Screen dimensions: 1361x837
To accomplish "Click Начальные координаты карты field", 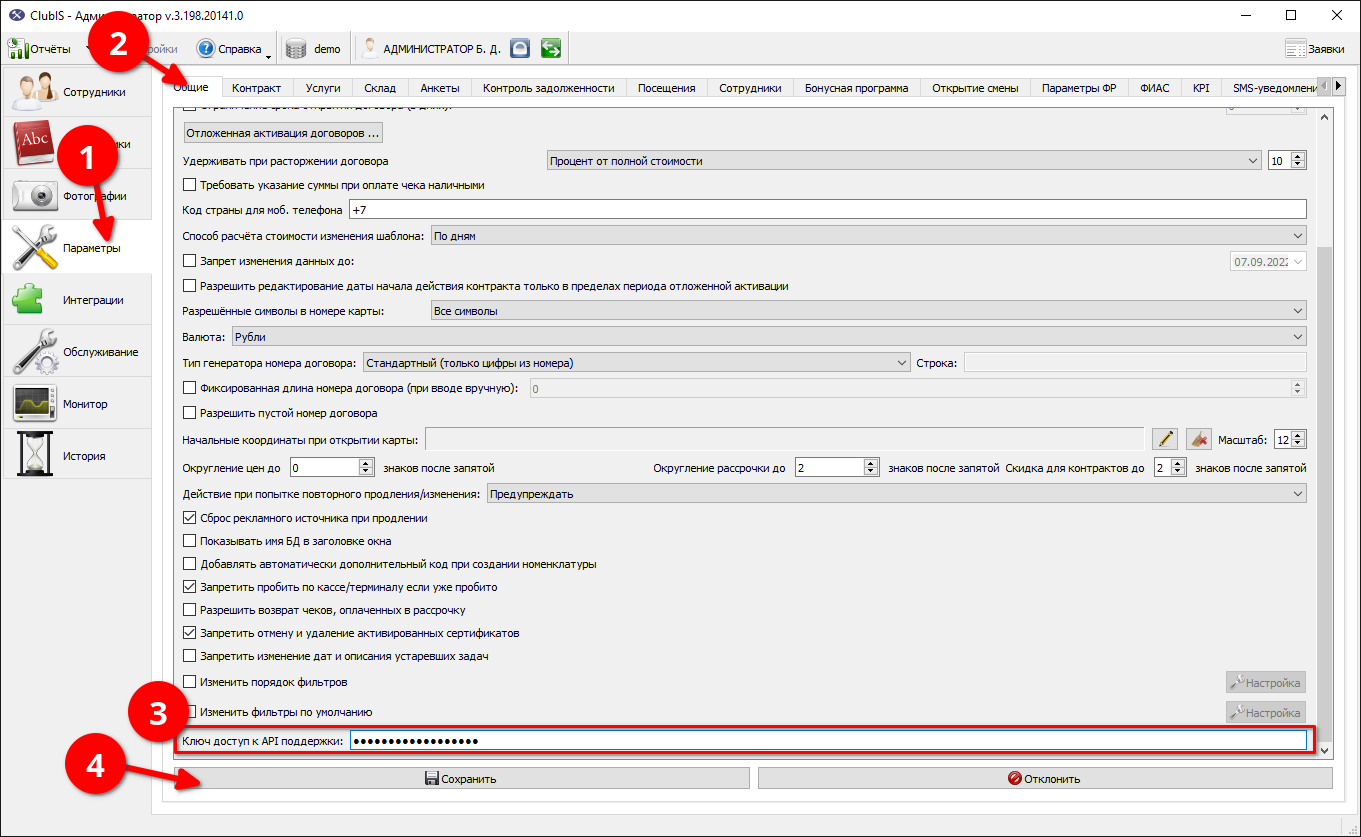I will coord(784,440).
